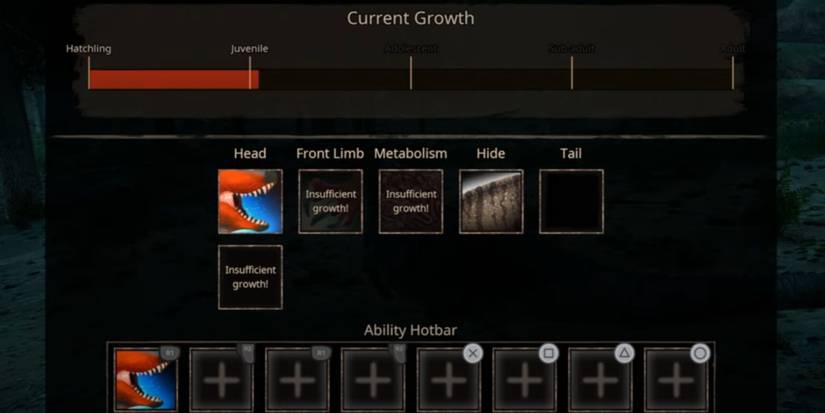The height and width of the screenshot is (413, 825).
Task: Click the locked Metabolism slot
Action: pyautogui.click(x=411, y=202)
